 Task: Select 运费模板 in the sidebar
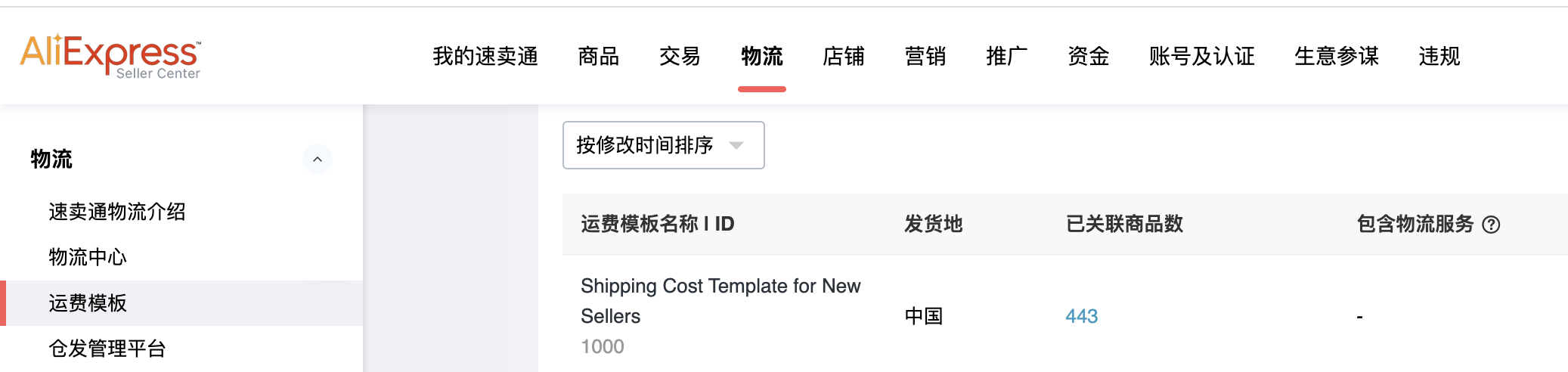pos(88,303)
